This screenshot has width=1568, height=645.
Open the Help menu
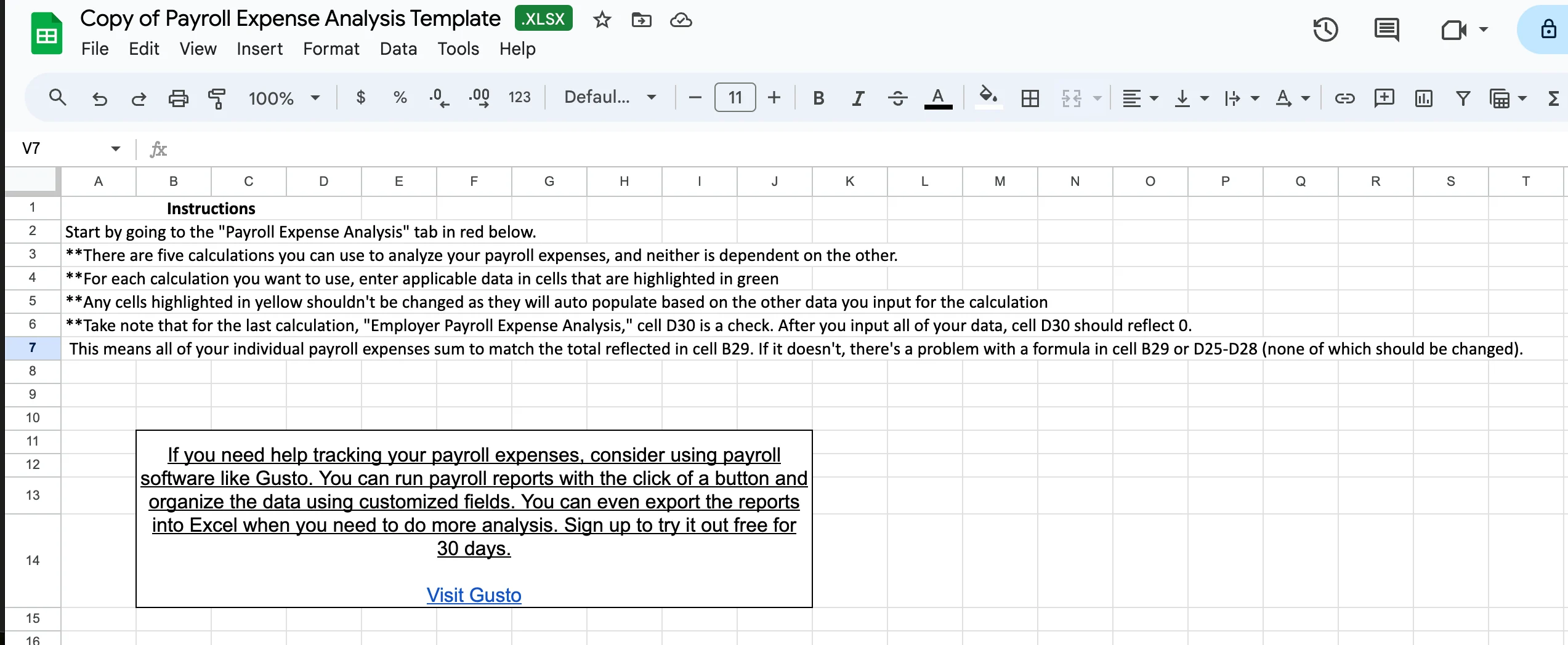click(x=517, y=49)
